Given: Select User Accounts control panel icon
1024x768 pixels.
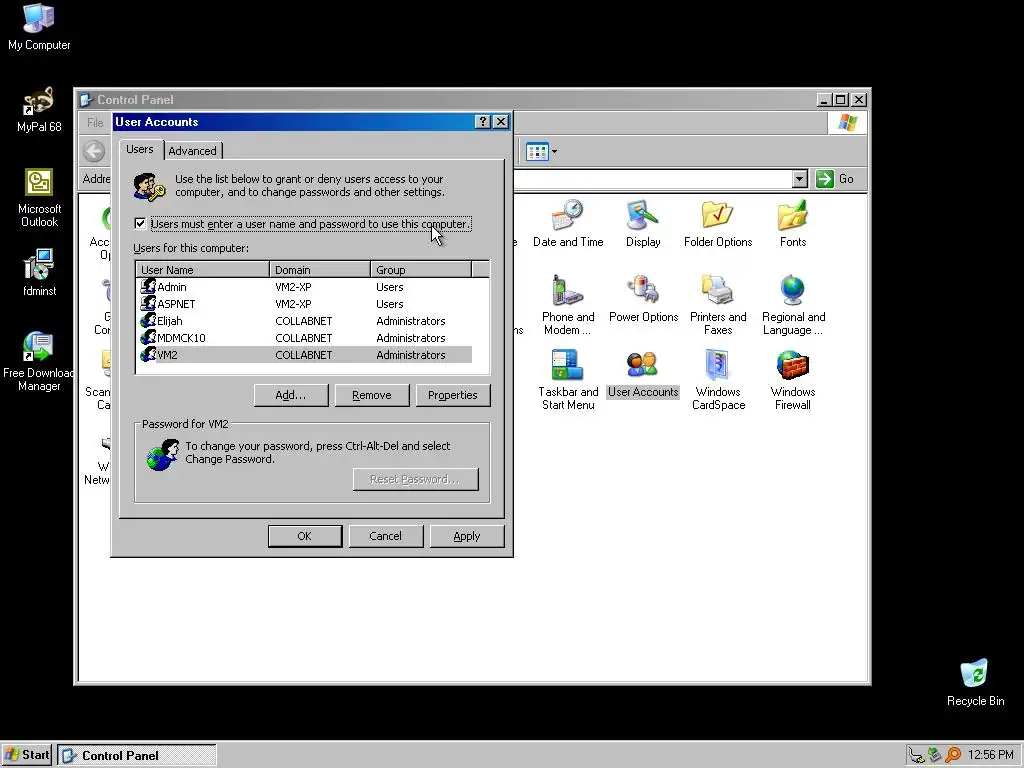Looking at the screenshot, I should tap(643, 374).
